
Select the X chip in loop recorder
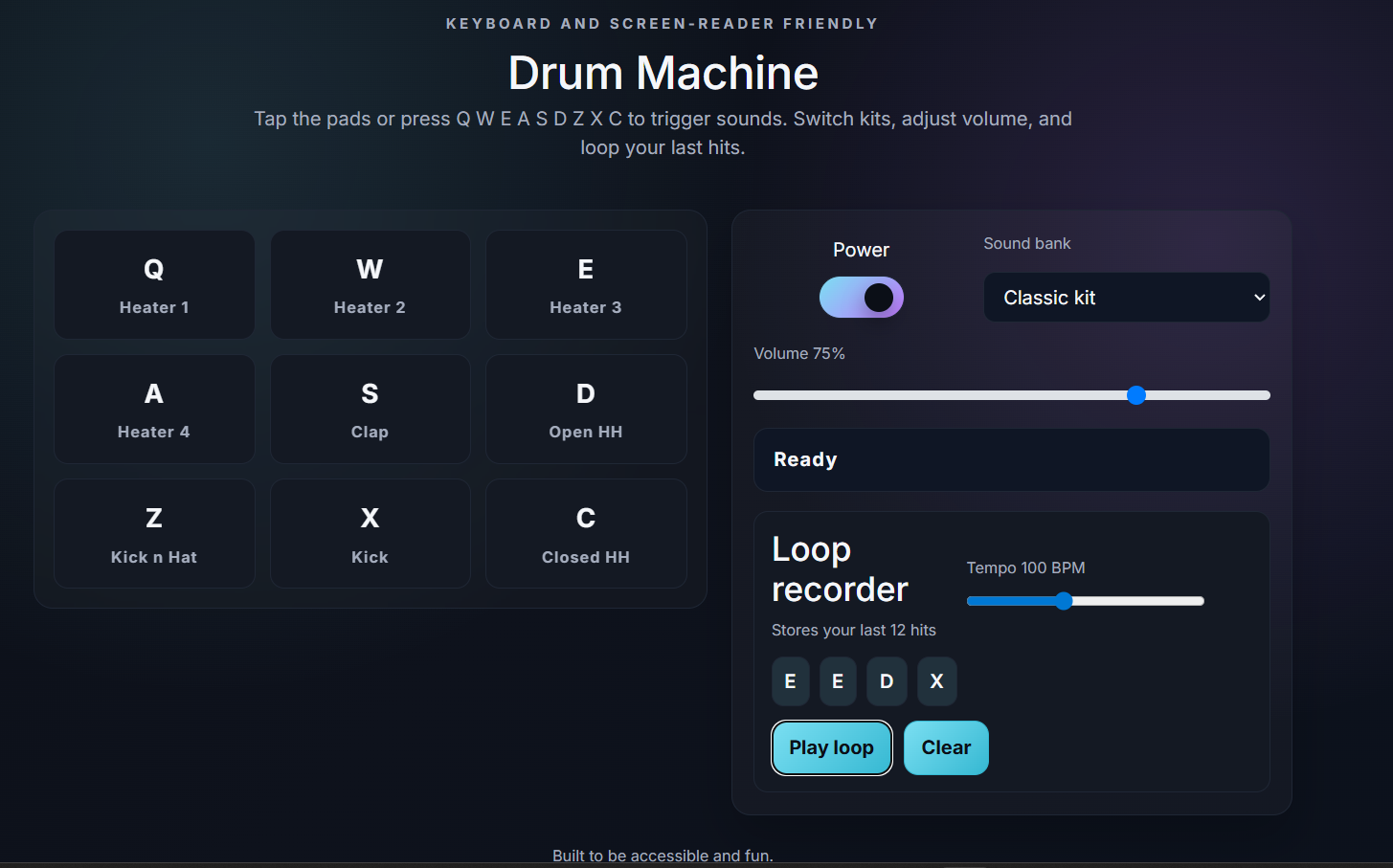[936, 680]
